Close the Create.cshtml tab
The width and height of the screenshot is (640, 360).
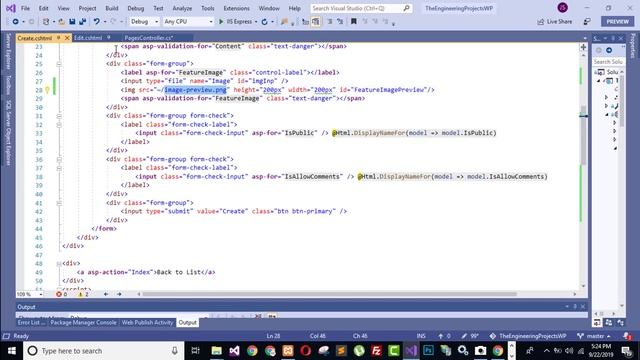67,38
